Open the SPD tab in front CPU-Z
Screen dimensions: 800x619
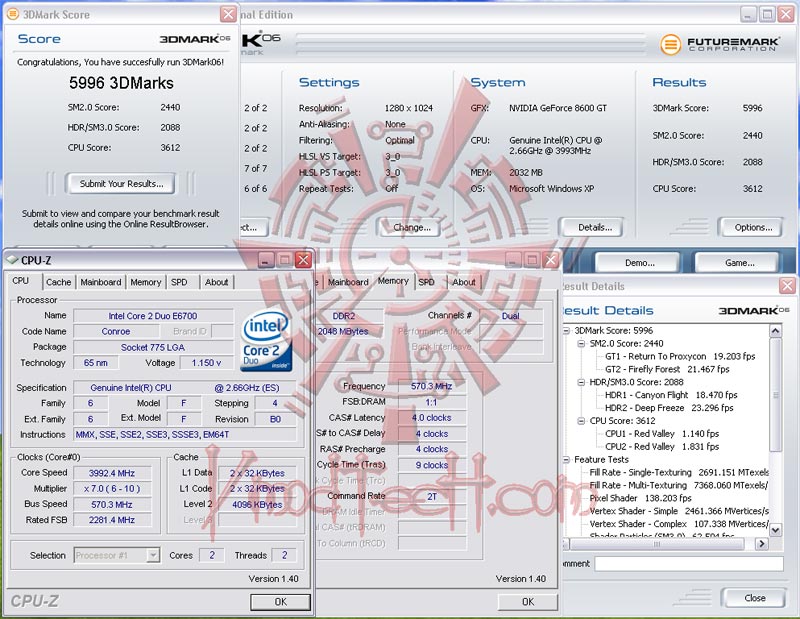pos(179,282)
